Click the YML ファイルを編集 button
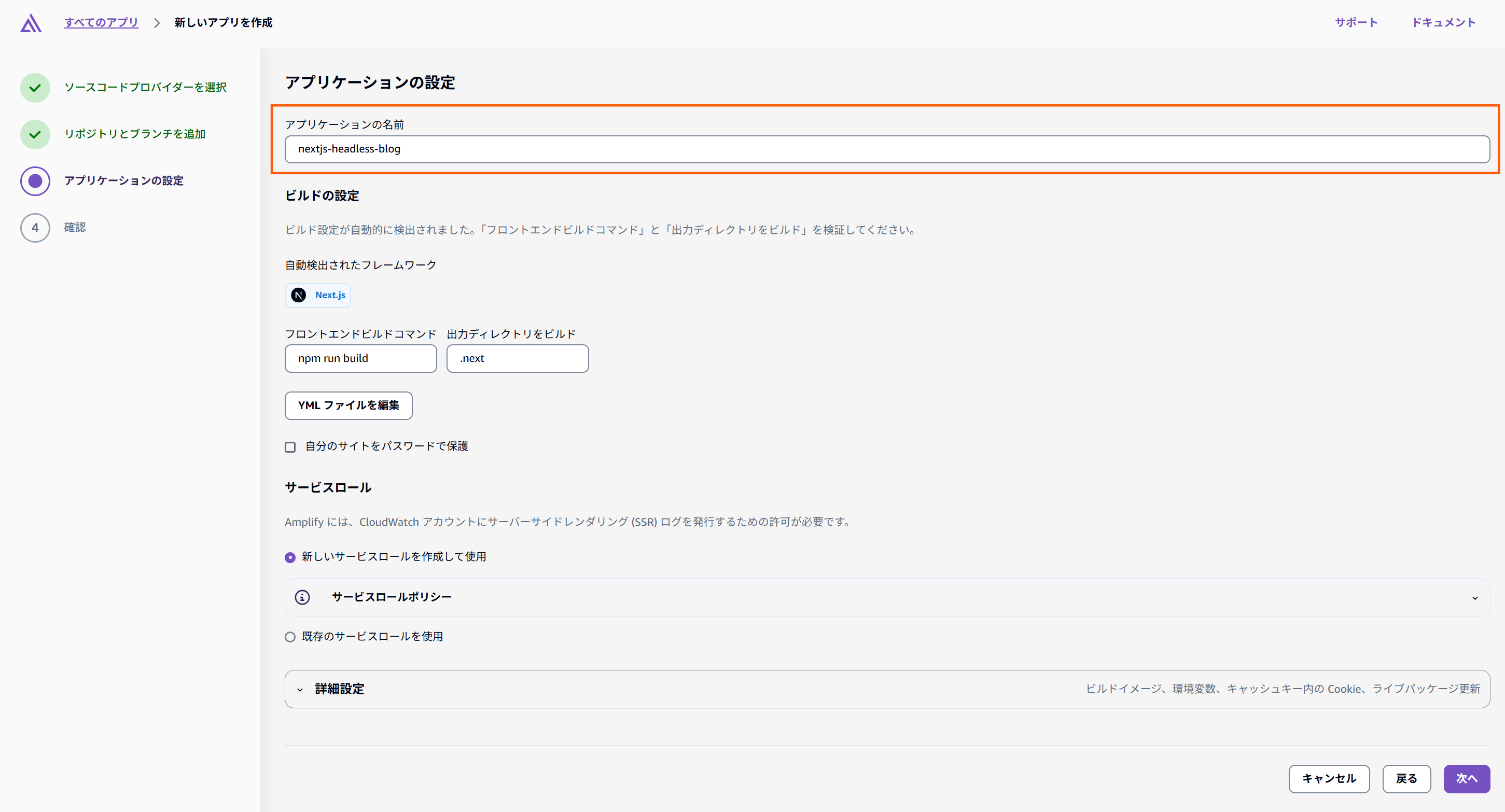The width and height of the screenshot is (1505, 812). 348,405
